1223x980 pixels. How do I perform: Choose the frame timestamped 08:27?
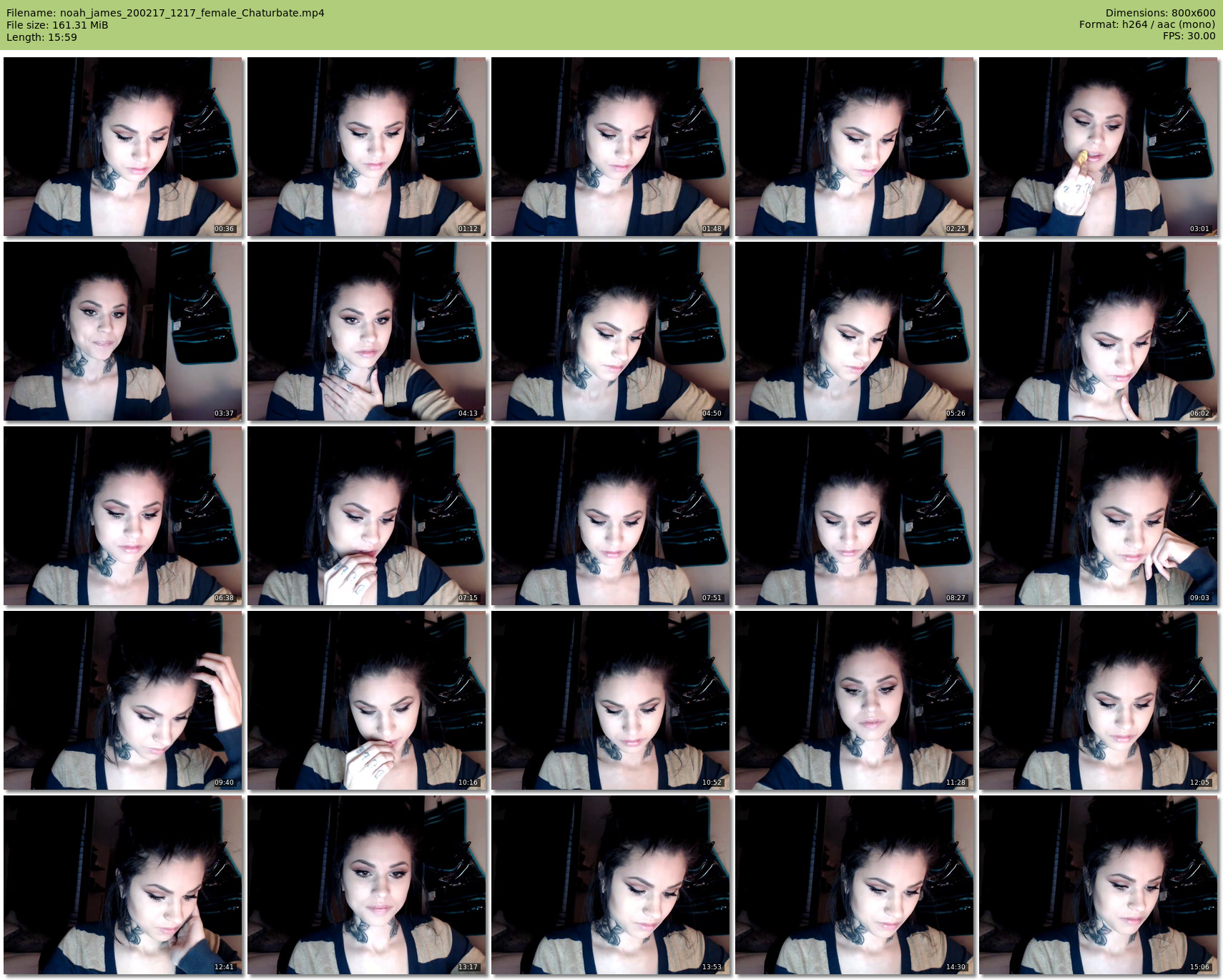[x=855, y=516]
